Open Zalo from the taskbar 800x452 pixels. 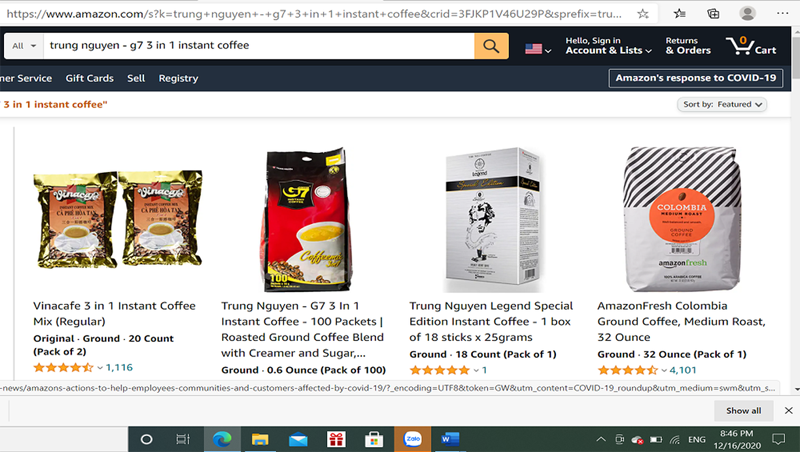tap(412, 439)
